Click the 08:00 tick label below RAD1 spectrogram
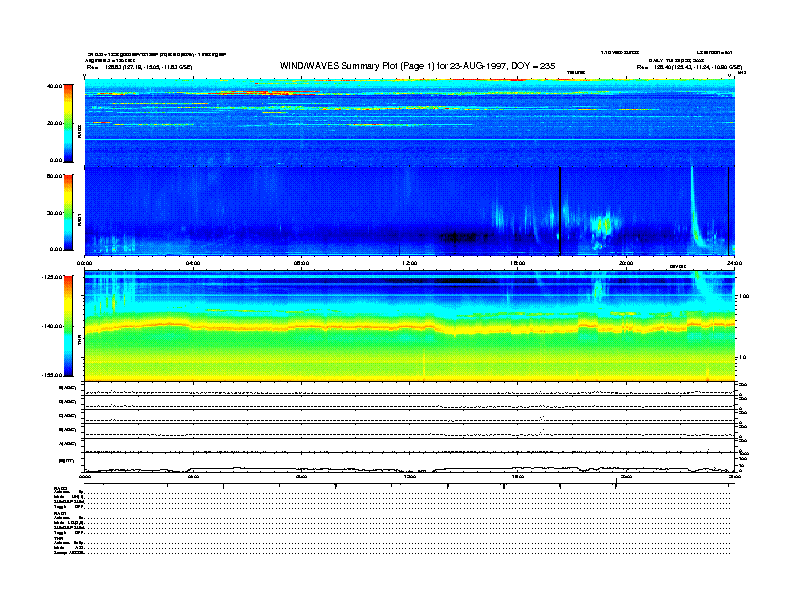Screen dimensions: 792x612 point(302,263)
